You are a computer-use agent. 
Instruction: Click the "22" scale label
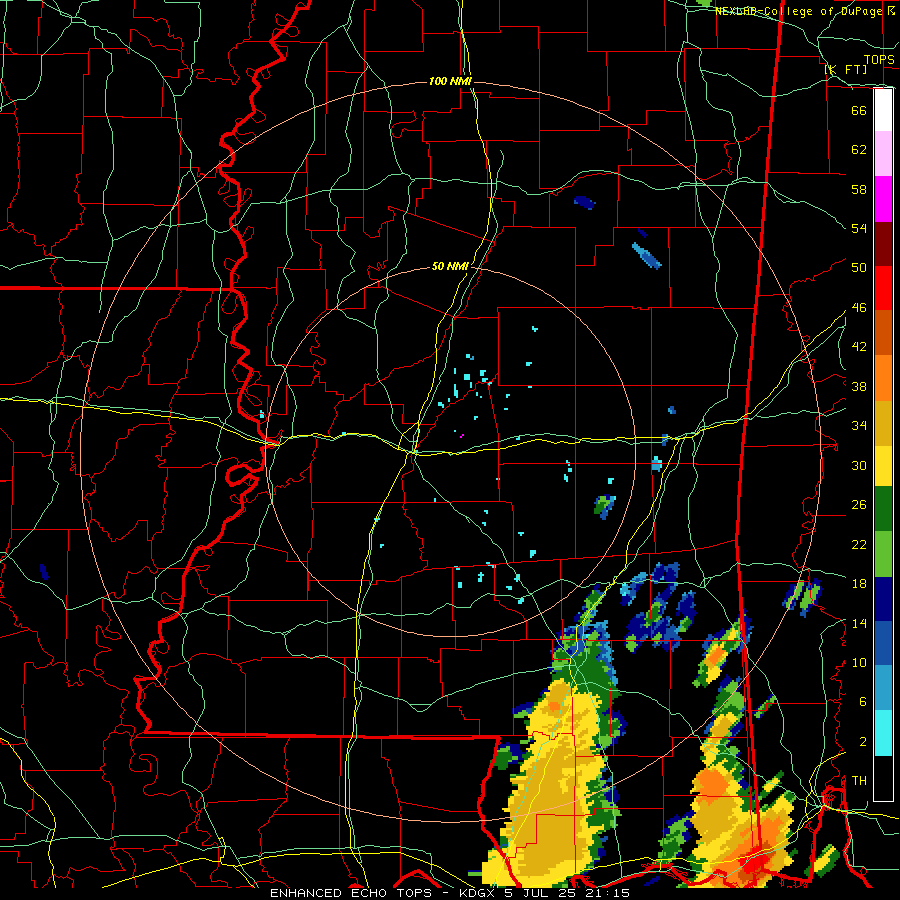click(859, 544)
